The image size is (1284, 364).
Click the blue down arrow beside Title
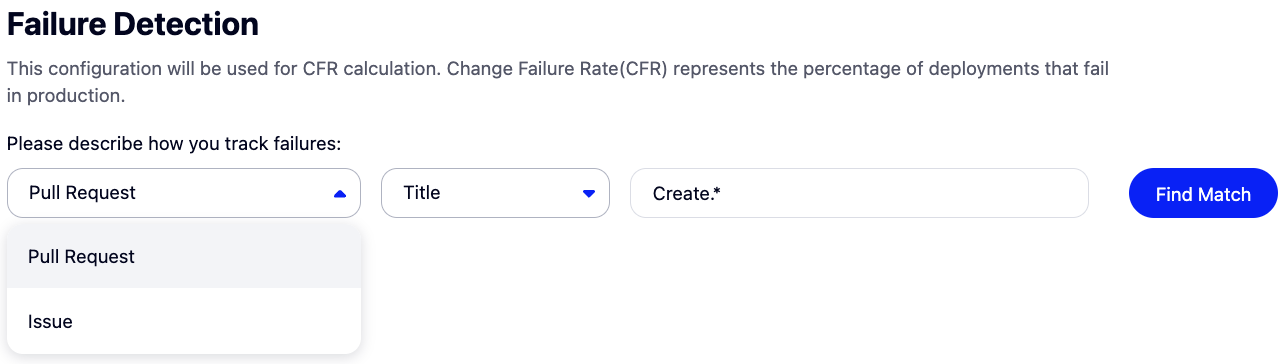tap(589, 193)
